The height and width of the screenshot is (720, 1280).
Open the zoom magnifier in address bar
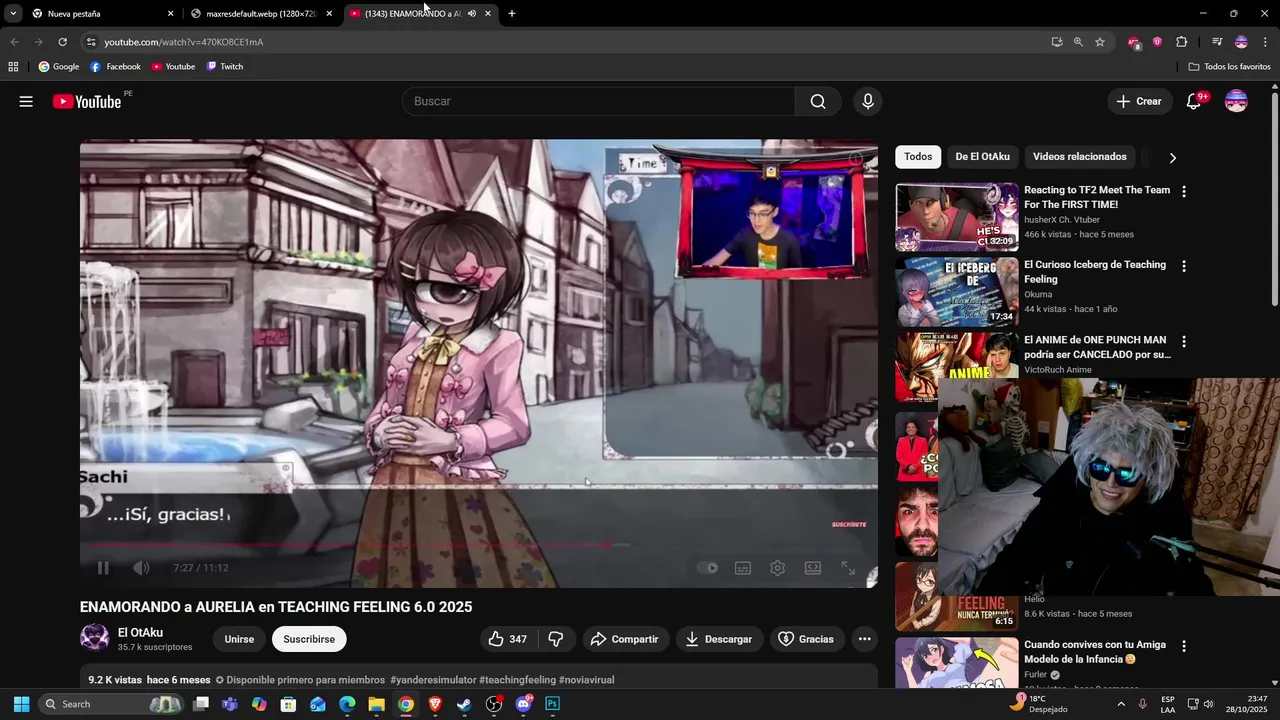[x=1078, y=42]
